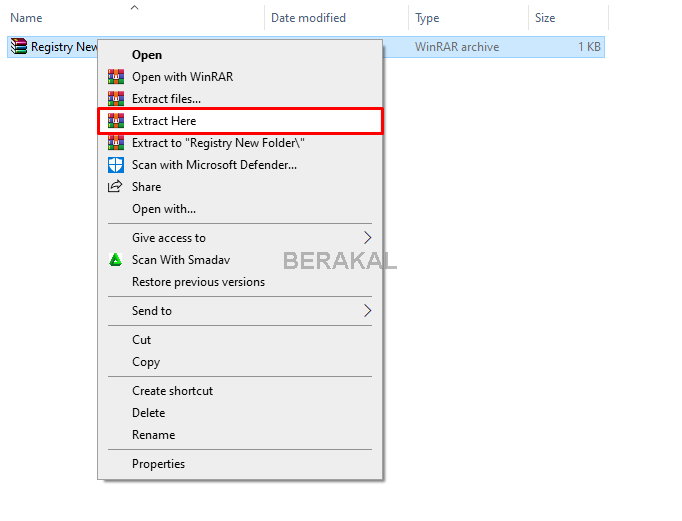Select Restore previous versions
Screen dimensions: 682x521
click(198, 282)
